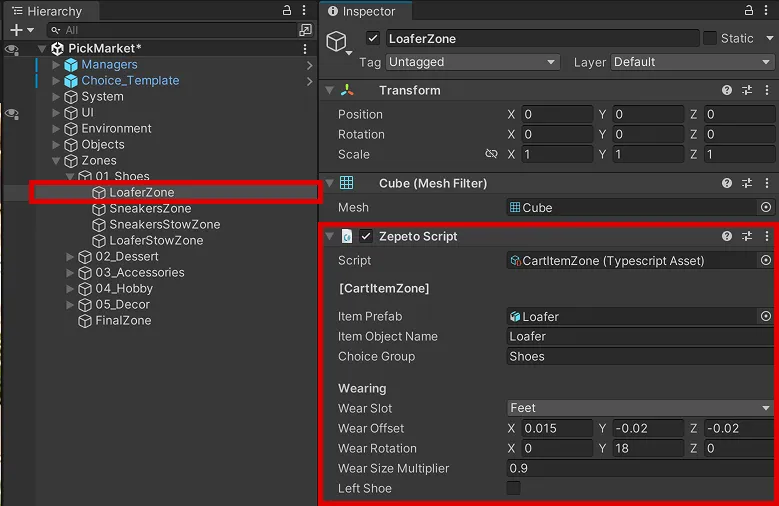Open the Tag dropdown
779x506 pixels.
[472, 62]
